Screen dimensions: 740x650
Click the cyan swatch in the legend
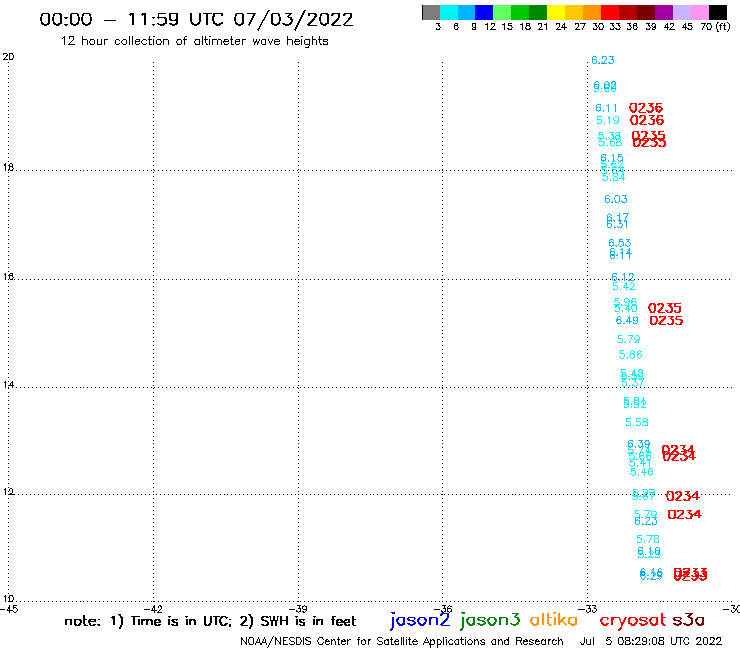tap(449, 12)
